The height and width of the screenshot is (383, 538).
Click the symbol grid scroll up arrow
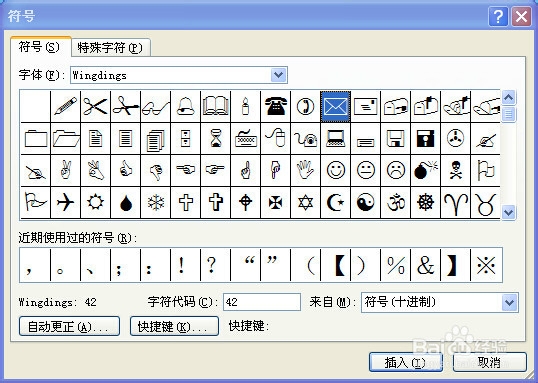pos(508,98)
